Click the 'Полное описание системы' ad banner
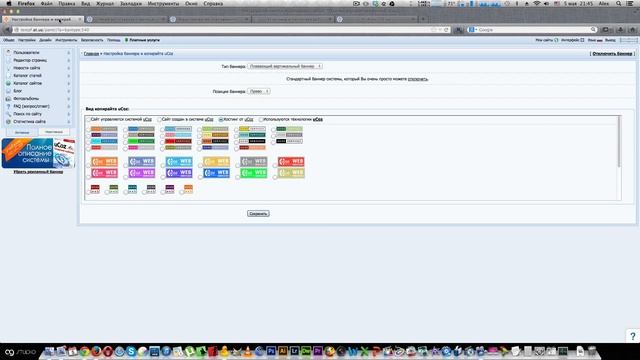 (38, 153)
